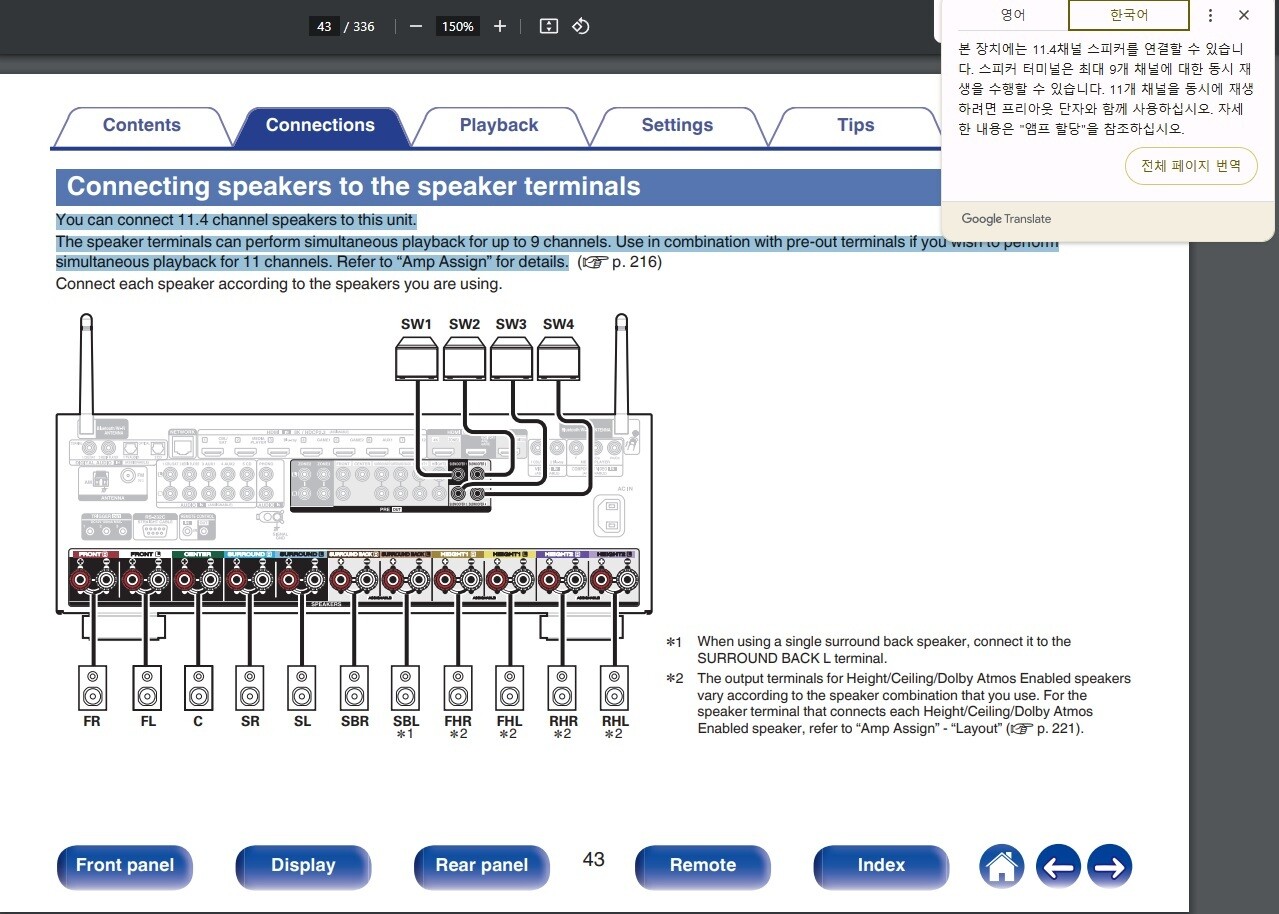The image size is (1279, 914).
Task: Go to previous page with left arrow
Action: pyautogui.click(x=1058, y=867)
